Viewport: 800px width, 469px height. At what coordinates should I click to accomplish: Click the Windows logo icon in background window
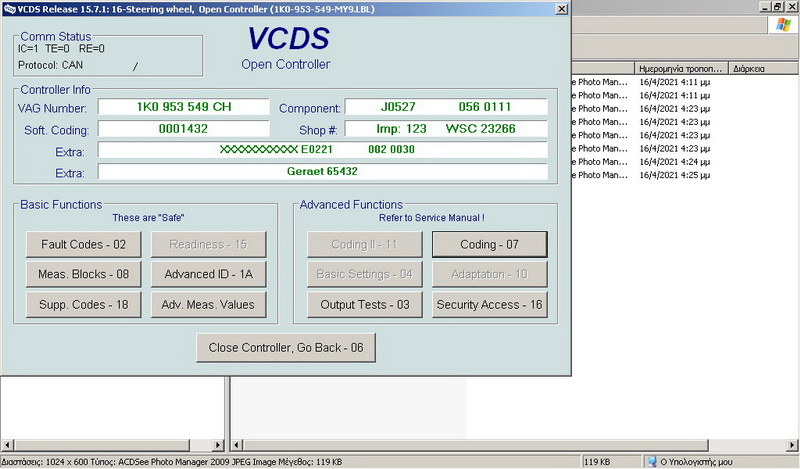point(783,24)
